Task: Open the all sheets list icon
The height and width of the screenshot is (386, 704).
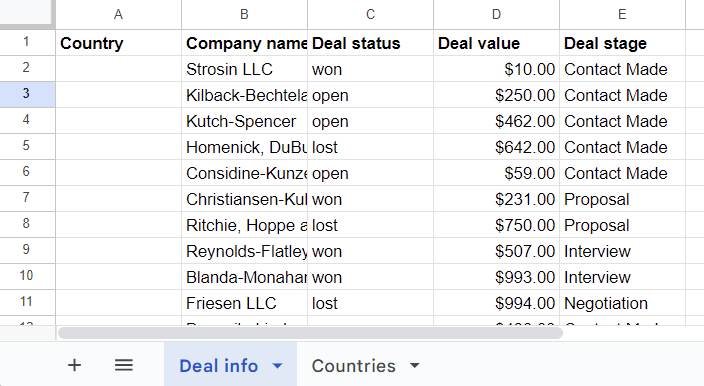Action: [123, 365]
